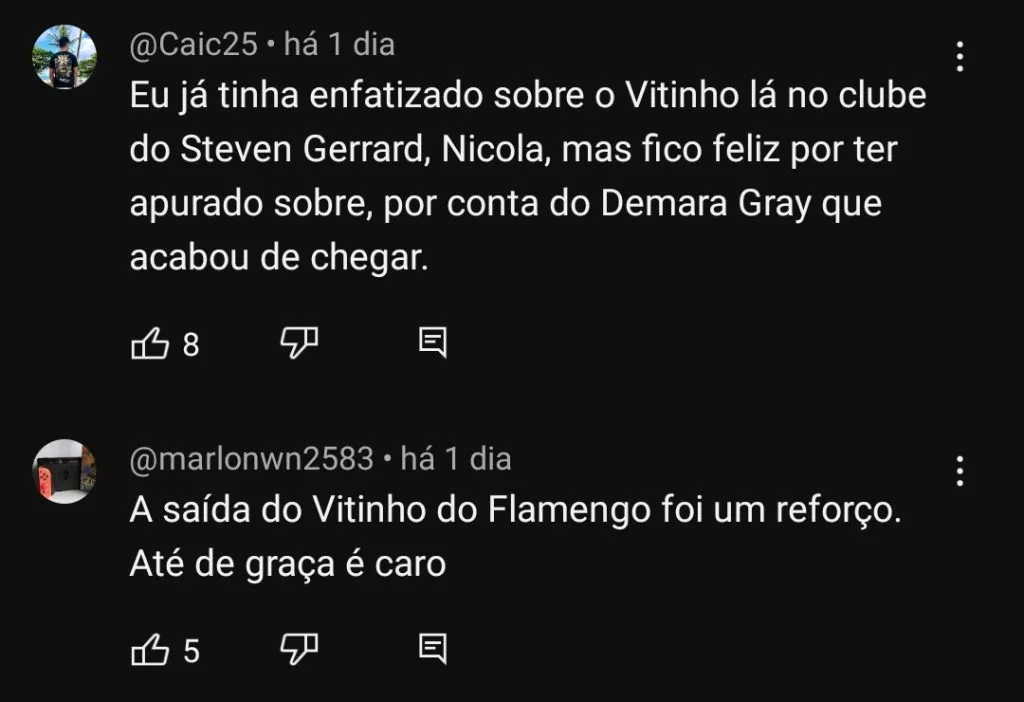Image resolution: width=1024 pixels, height=702 pixels.
Task: Dislike the comment by @Caic25
Action: point(298,344)
